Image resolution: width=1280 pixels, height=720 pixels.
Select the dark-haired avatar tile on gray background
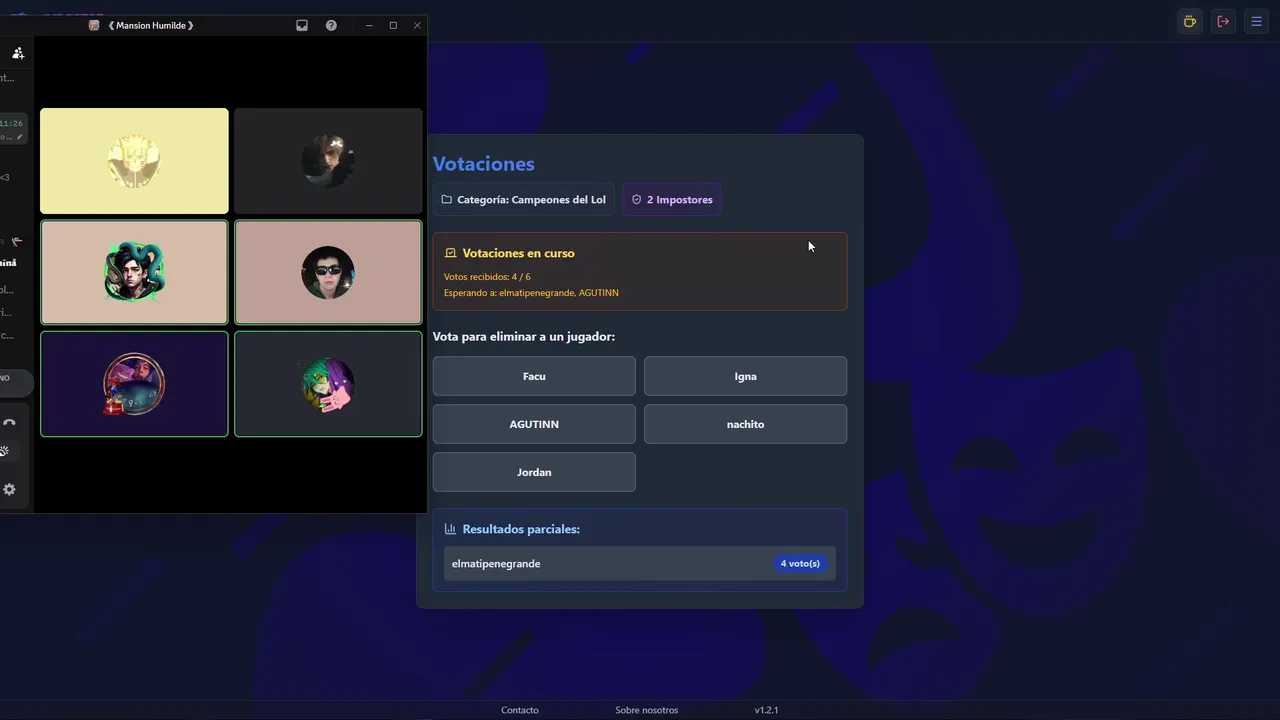(328, 161)
